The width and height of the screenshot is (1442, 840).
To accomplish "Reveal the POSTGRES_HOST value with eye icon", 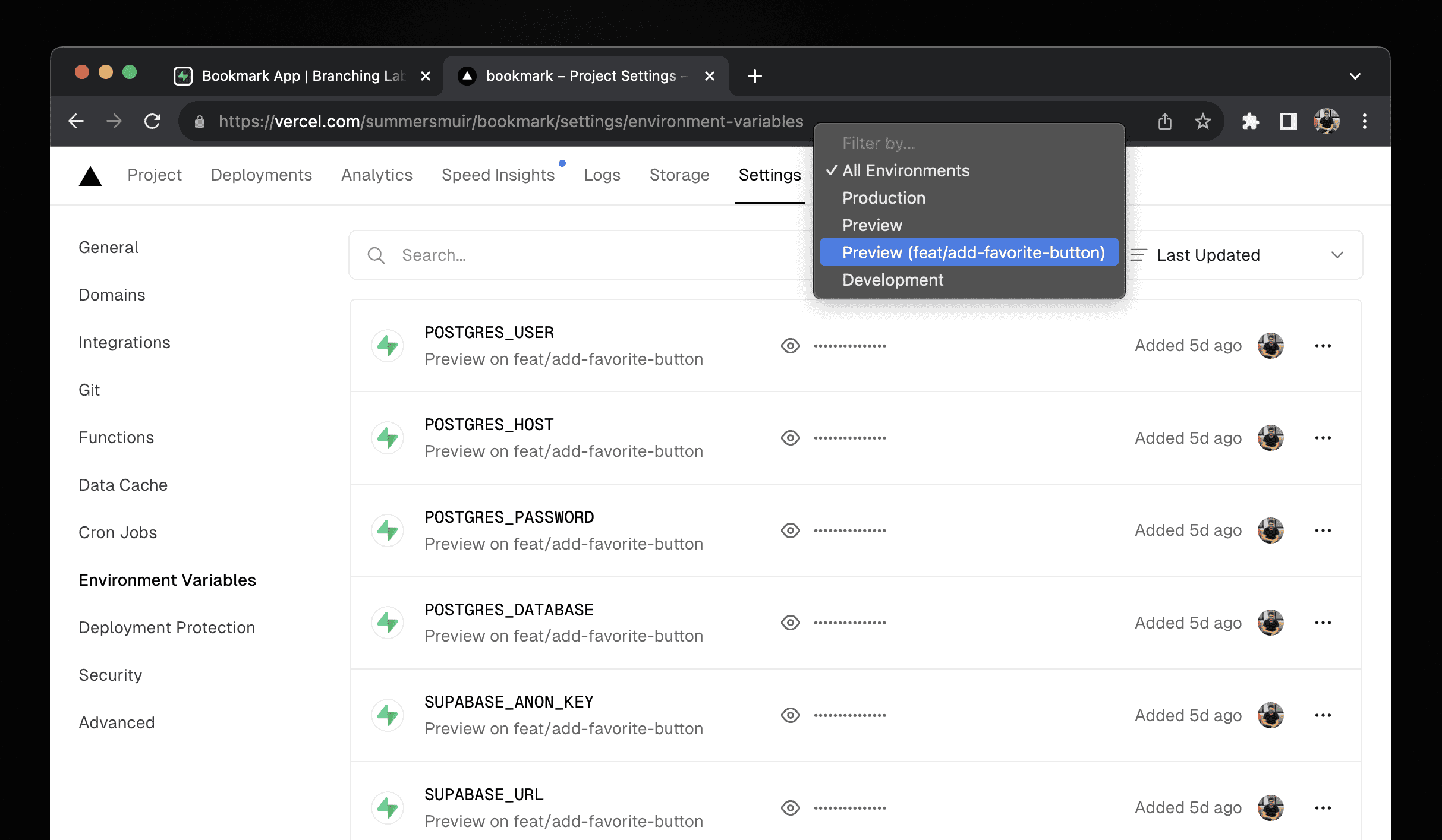I will point(791,438).
